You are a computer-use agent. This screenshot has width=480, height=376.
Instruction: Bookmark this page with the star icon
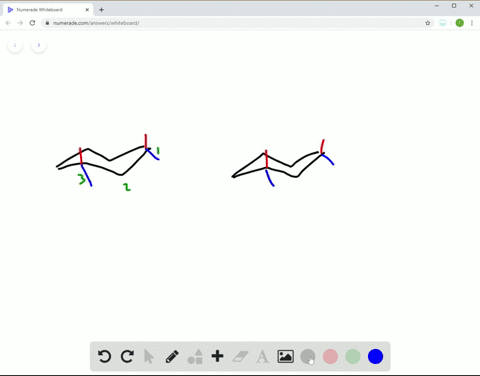pyautogui.click(x=428, y=23)
